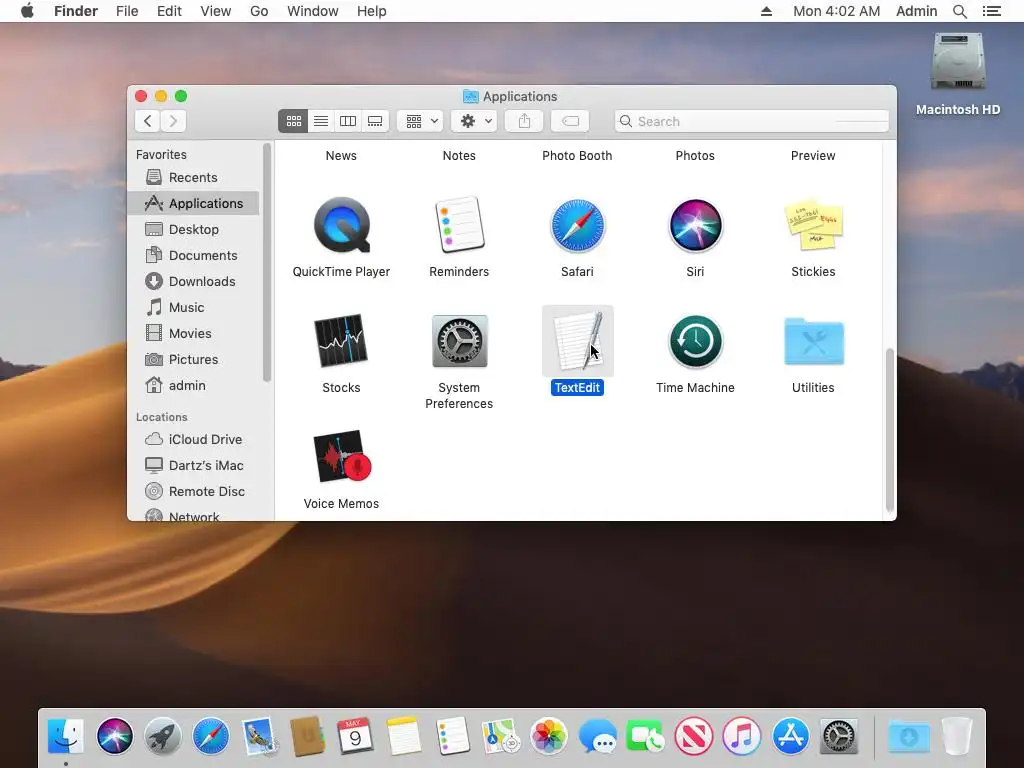Open Launchpad from the Dock
Viewport: 1024px width, 768px height.
point(163,736)
